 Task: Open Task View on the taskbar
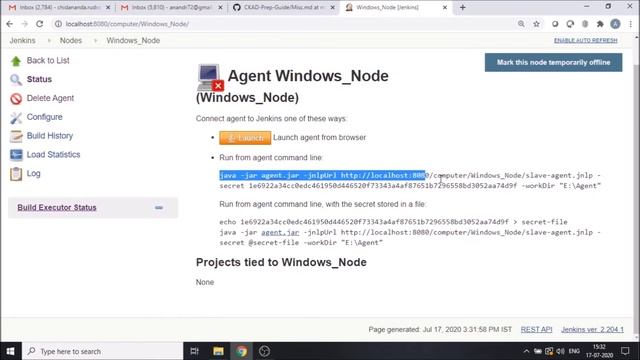click(195, 351)
